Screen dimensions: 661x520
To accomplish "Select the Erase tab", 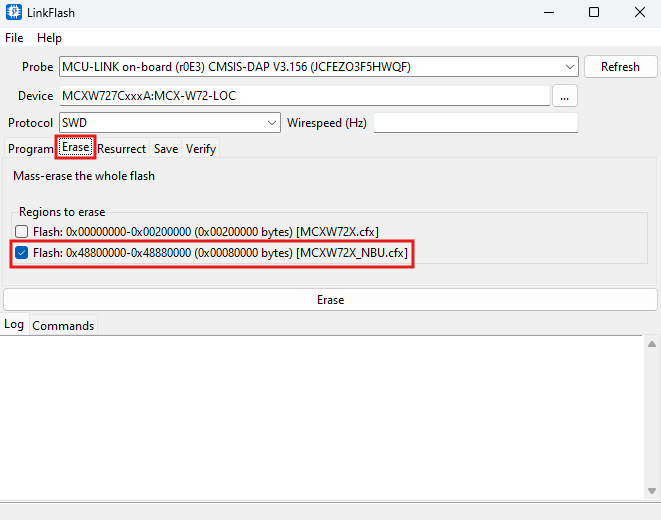I will pyautogui.click(x=76, y=148).
